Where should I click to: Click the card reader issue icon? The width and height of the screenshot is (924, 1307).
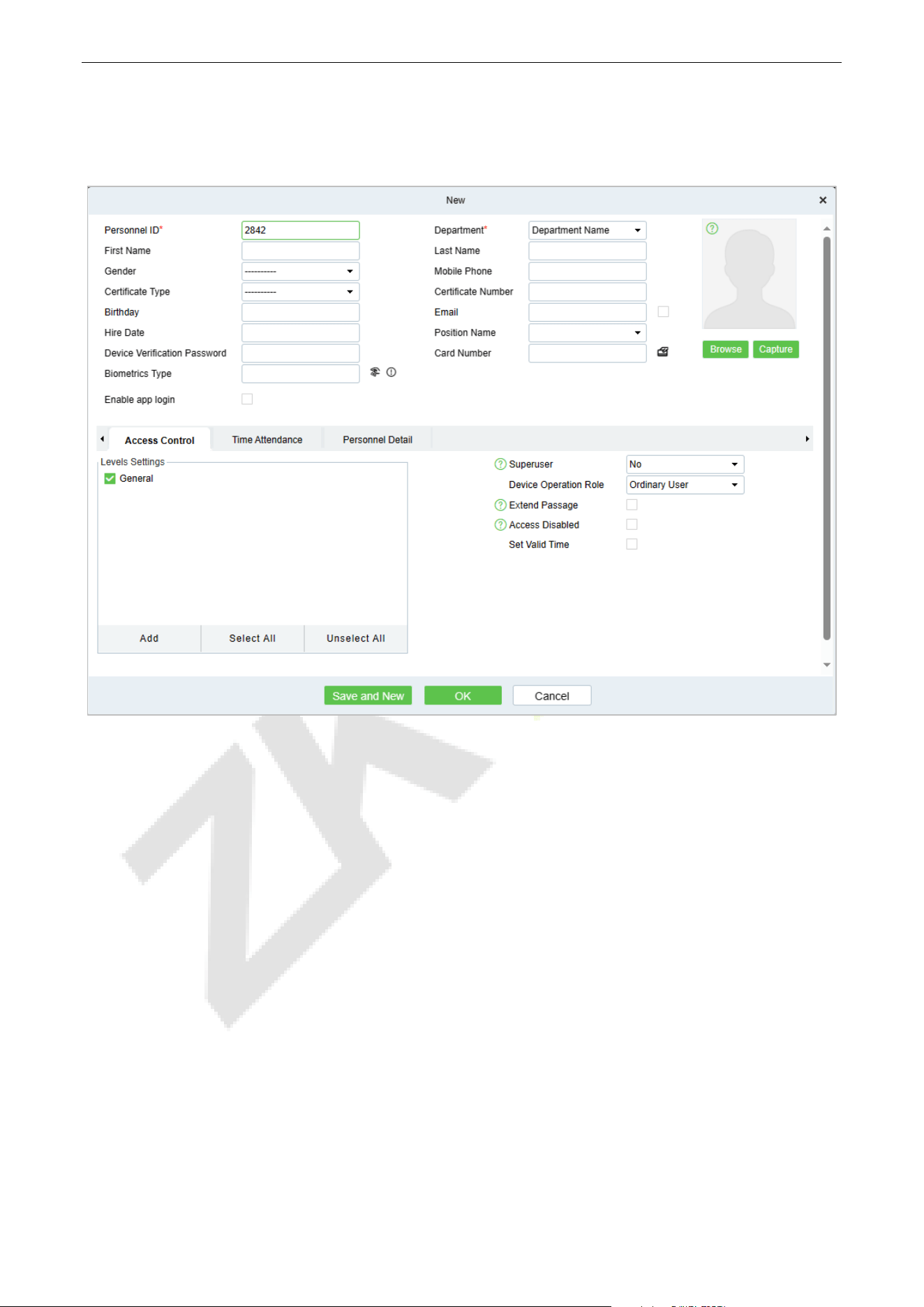click(x=663, y=352)
